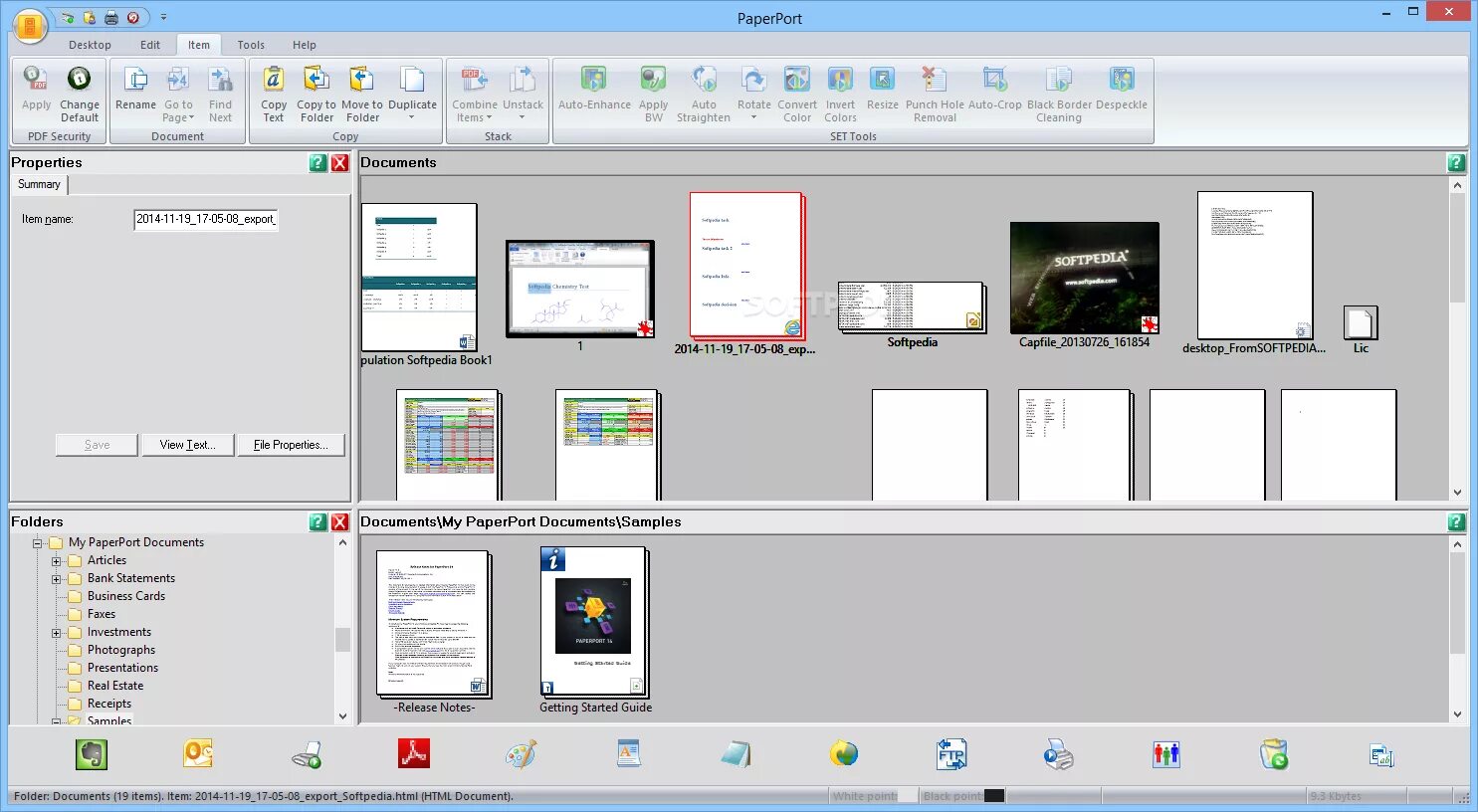Select the Photographs folder

[120, 650]
